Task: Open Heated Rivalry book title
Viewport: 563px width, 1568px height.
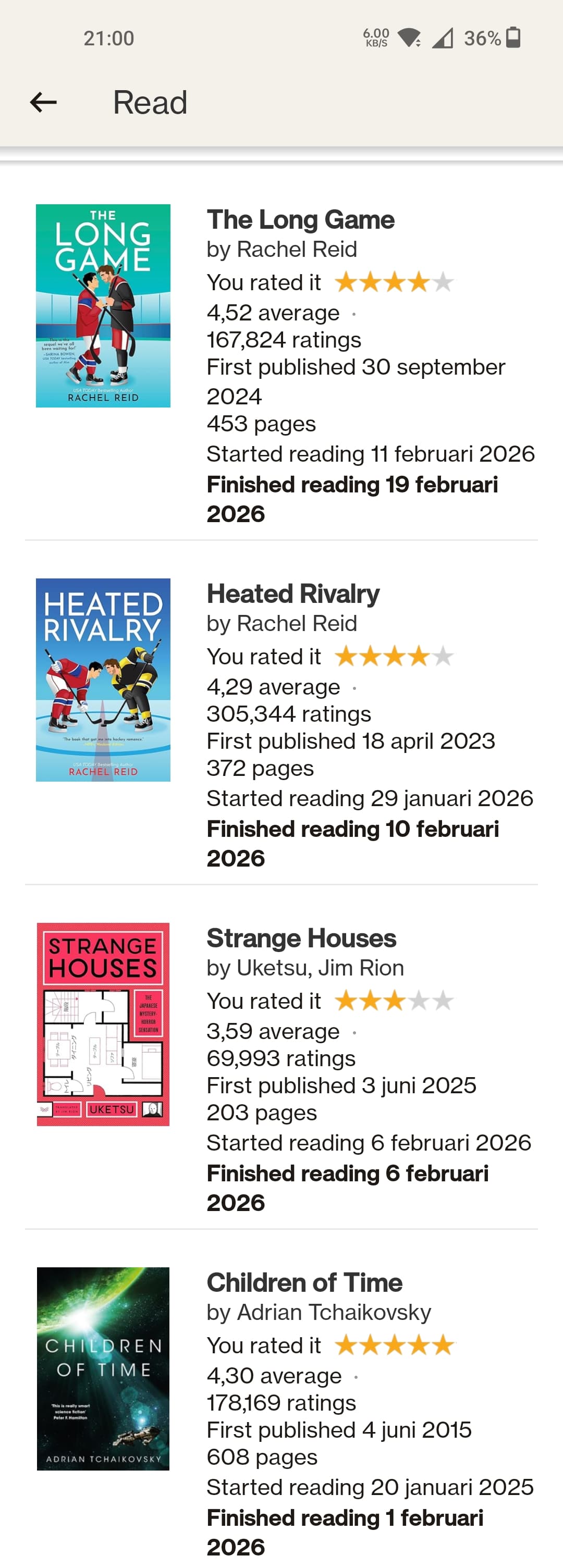Action: click(293, 594)
